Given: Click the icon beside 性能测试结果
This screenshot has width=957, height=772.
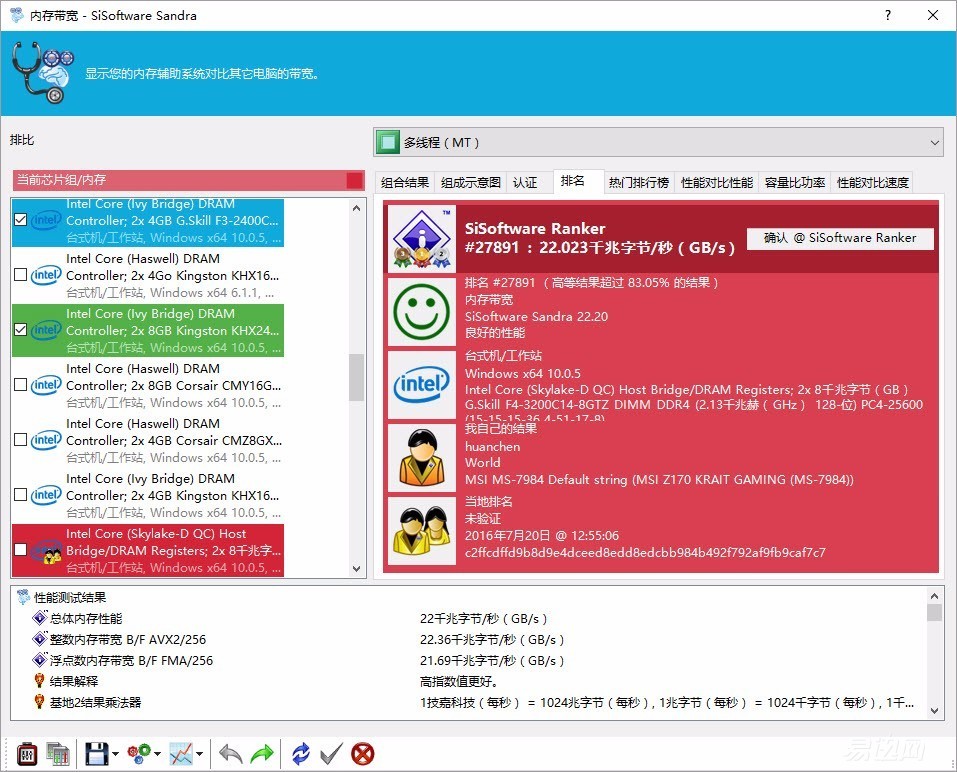Looking at the screenshot, I should [x=23, y=597].
